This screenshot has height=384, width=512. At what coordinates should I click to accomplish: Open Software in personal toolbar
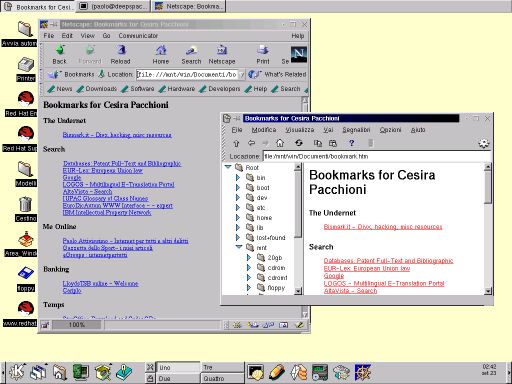click(138, 89)
